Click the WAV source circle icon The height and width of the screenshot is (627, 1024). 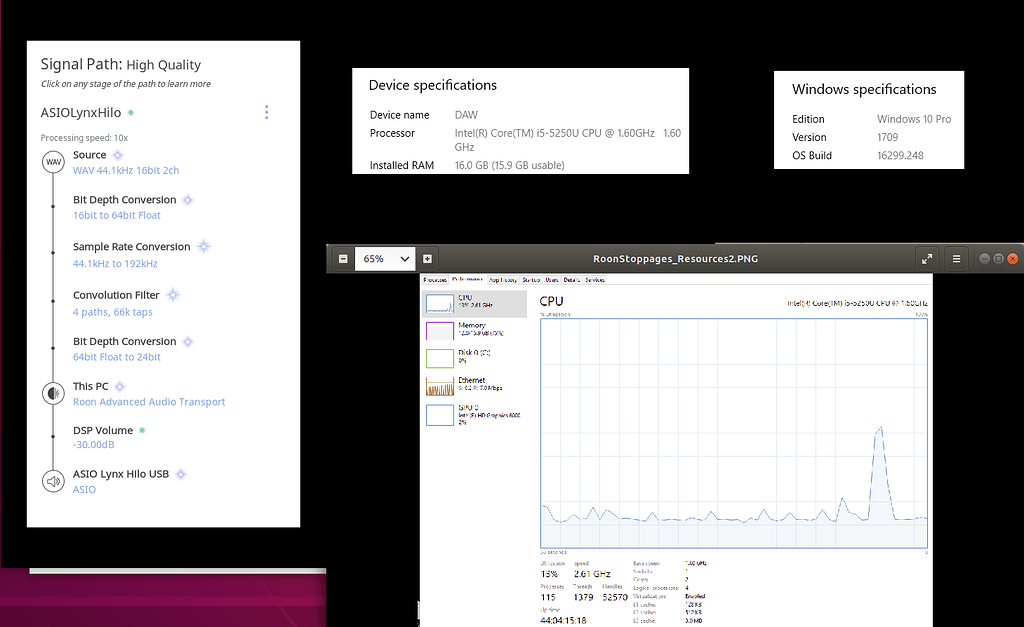[x=52, y=161]
